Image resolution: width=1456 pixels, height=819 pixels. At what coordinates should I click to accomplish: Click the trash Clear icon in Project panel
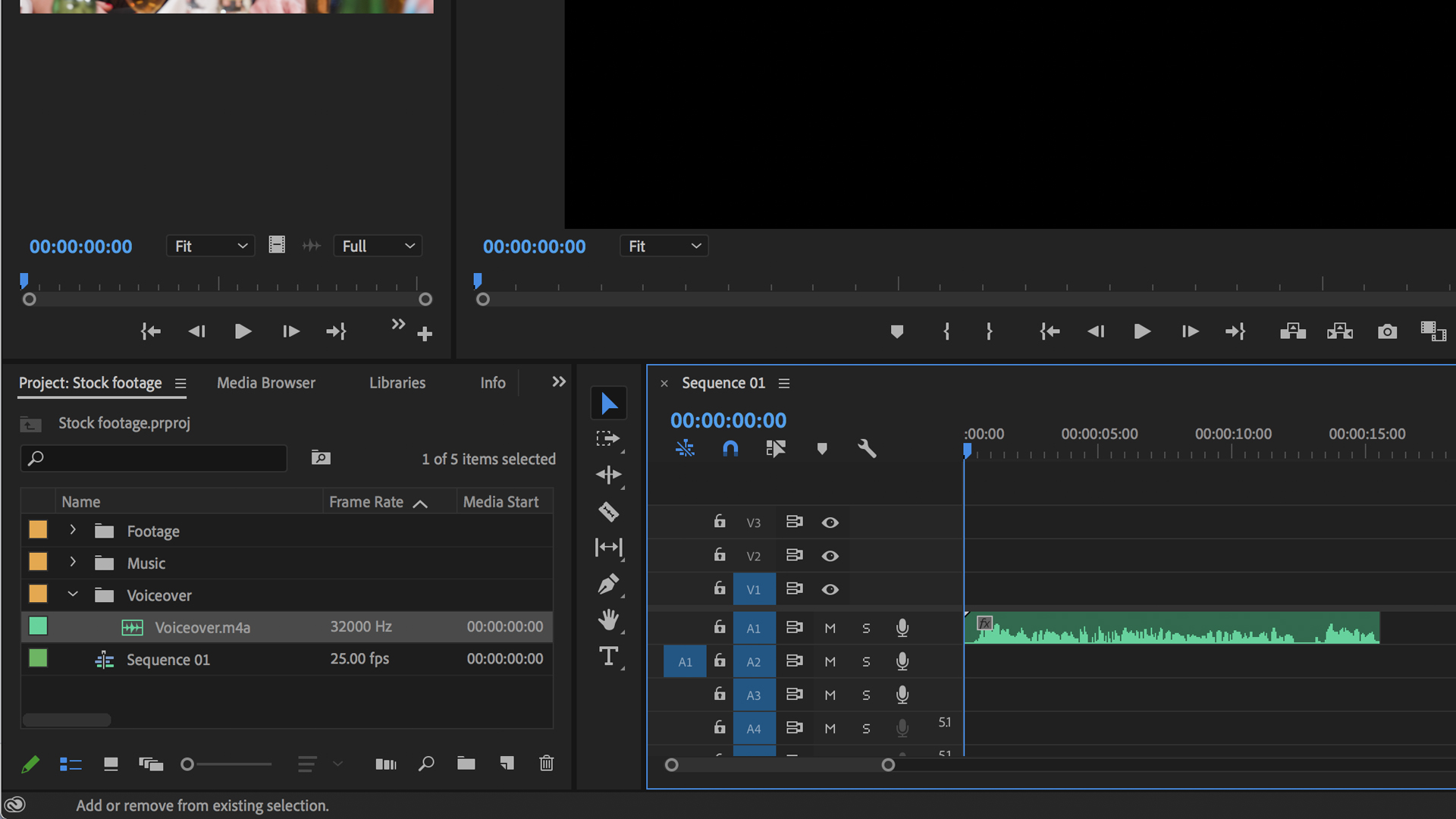pos(546,764)
